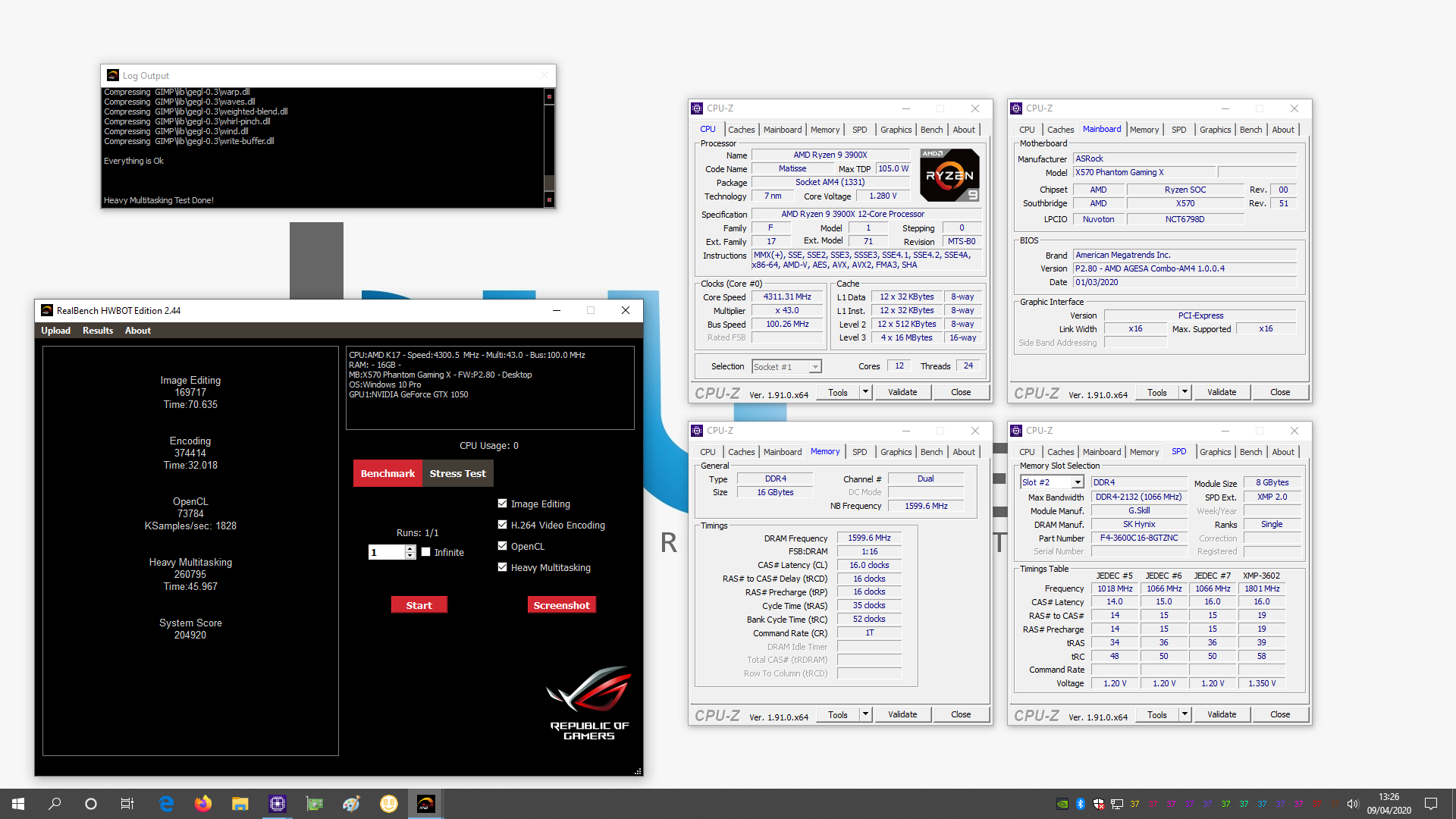
Task: Click the title icon of the CPU-Z SPD window
Action: pos(1016,431)
